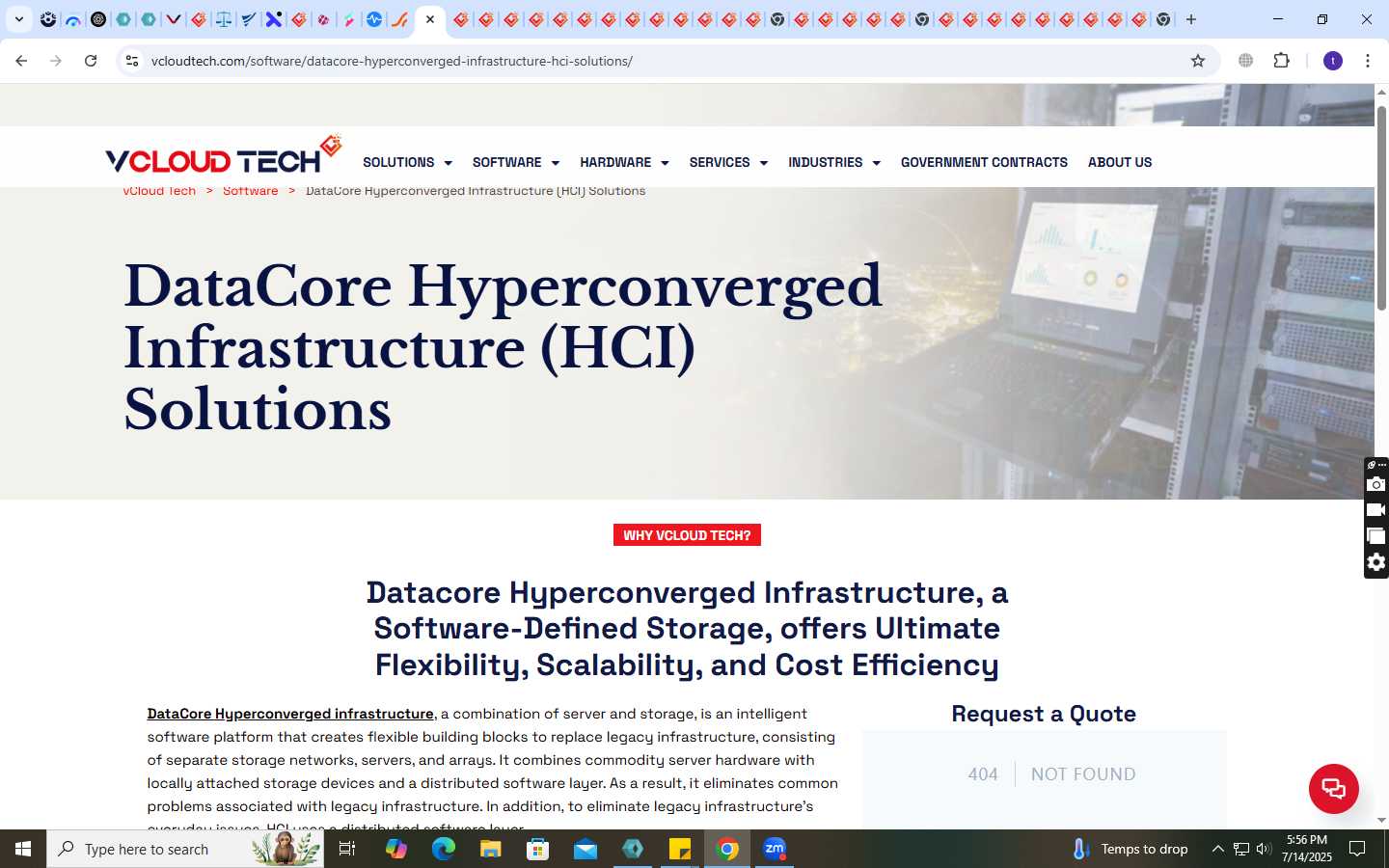Open the DataCore Hyperconverged infrastructure link

coord(290,714)
